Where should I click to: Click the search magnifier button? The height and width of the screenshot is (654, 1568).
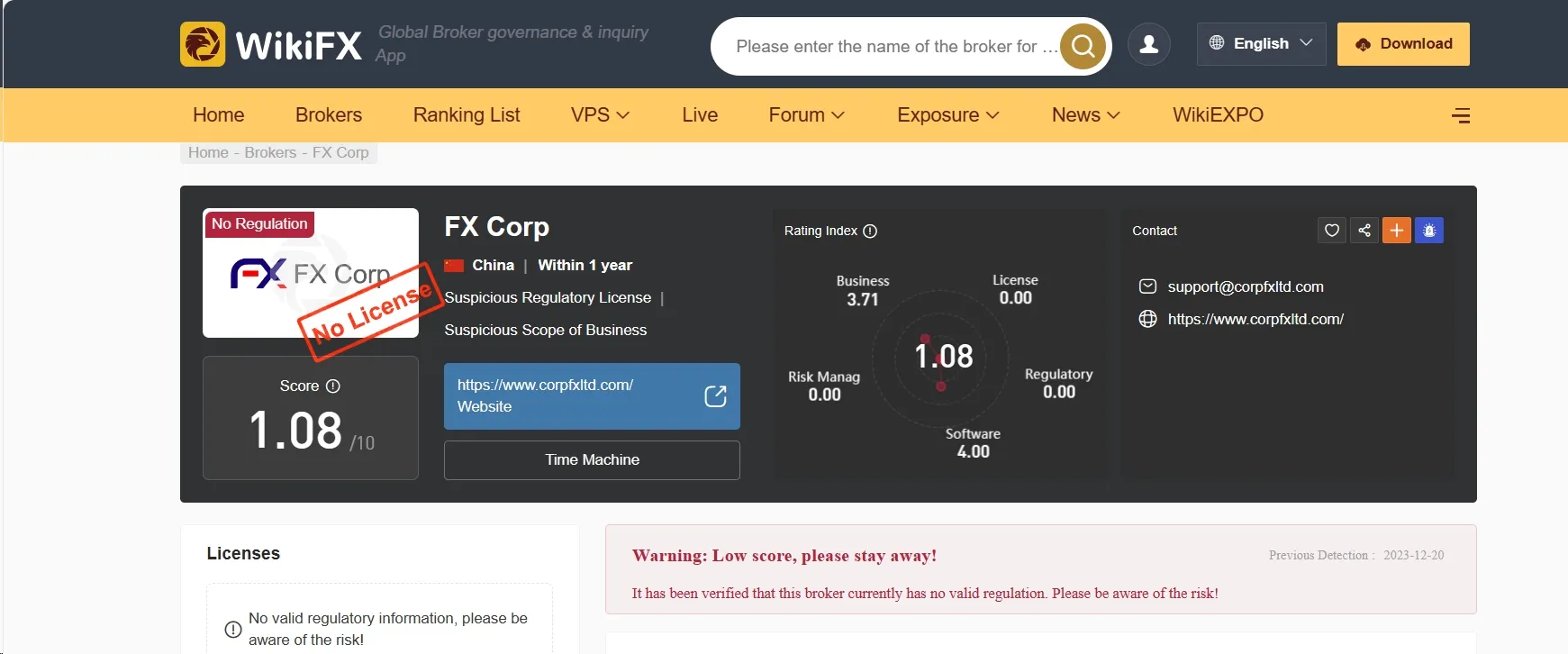pos(1083,46)
